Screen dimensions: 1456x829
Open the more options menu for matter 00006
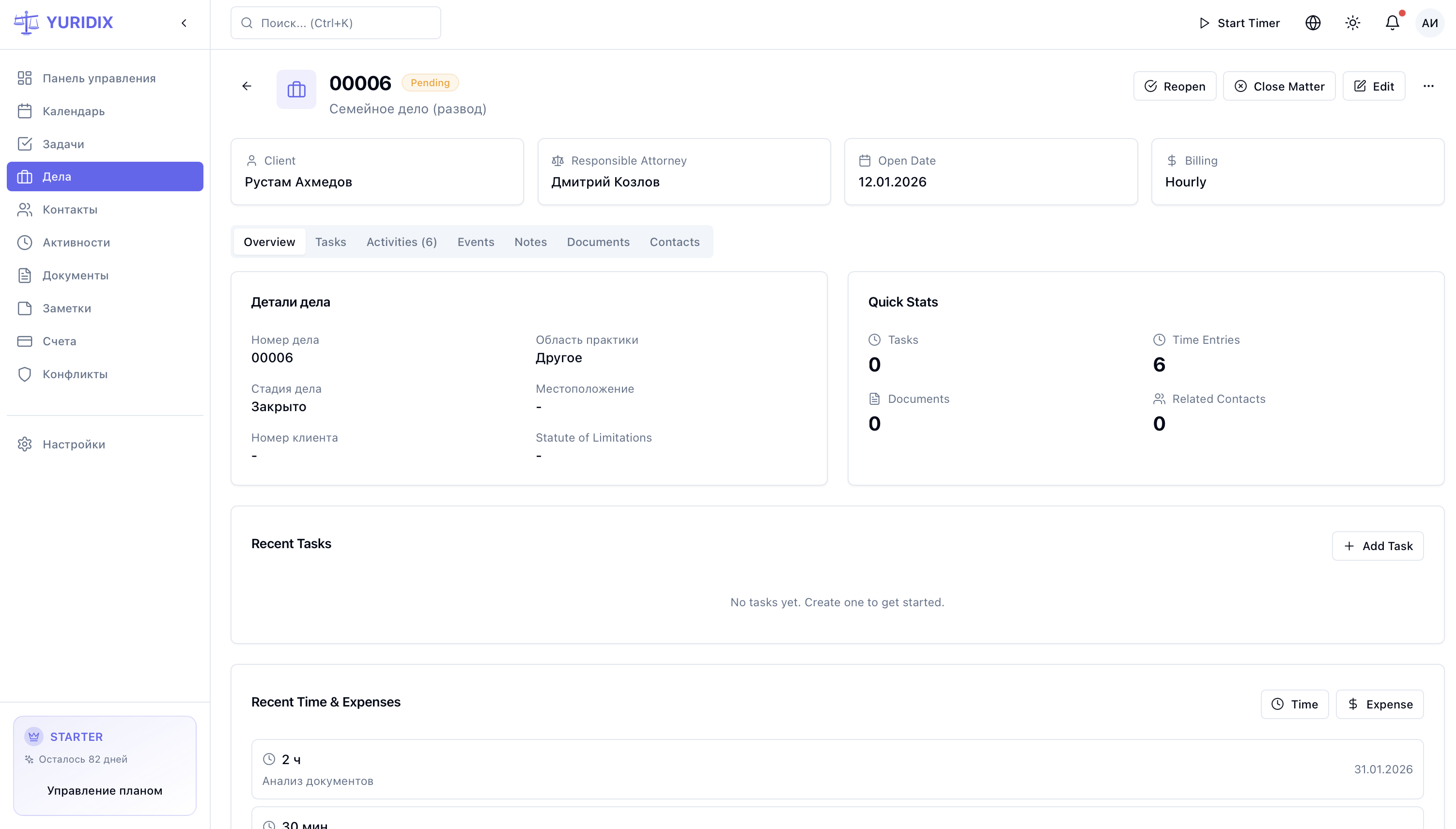coord(1429,86)
